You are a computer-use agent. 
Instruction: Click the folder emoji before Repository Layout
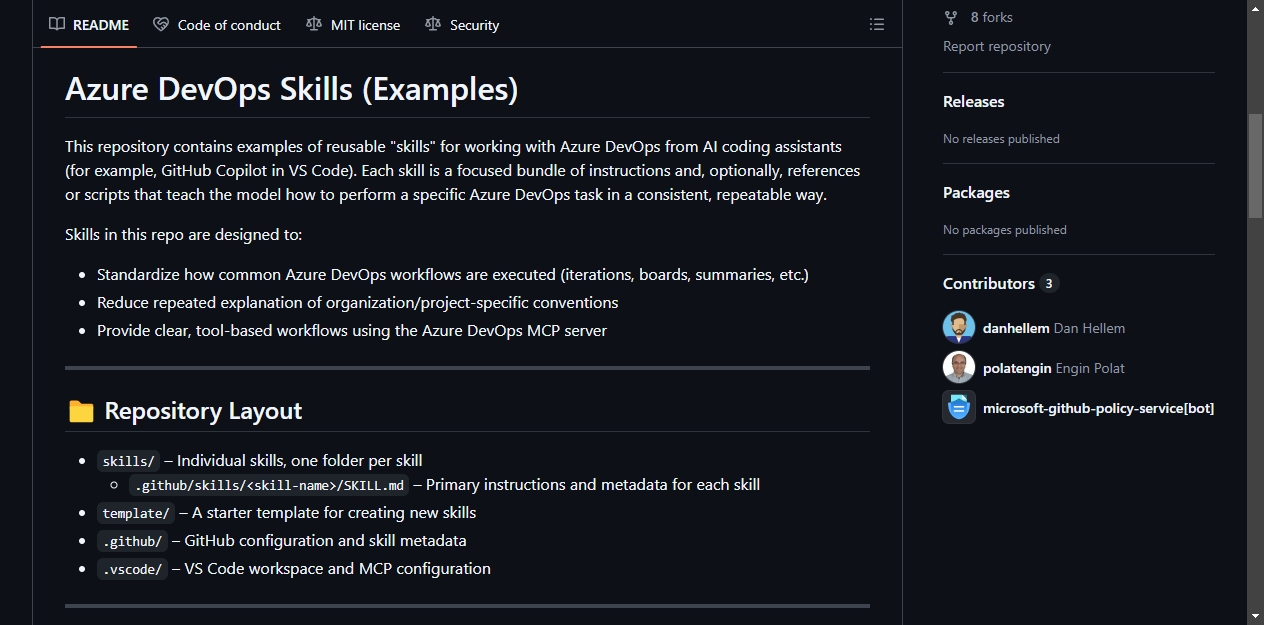[81, 411]
